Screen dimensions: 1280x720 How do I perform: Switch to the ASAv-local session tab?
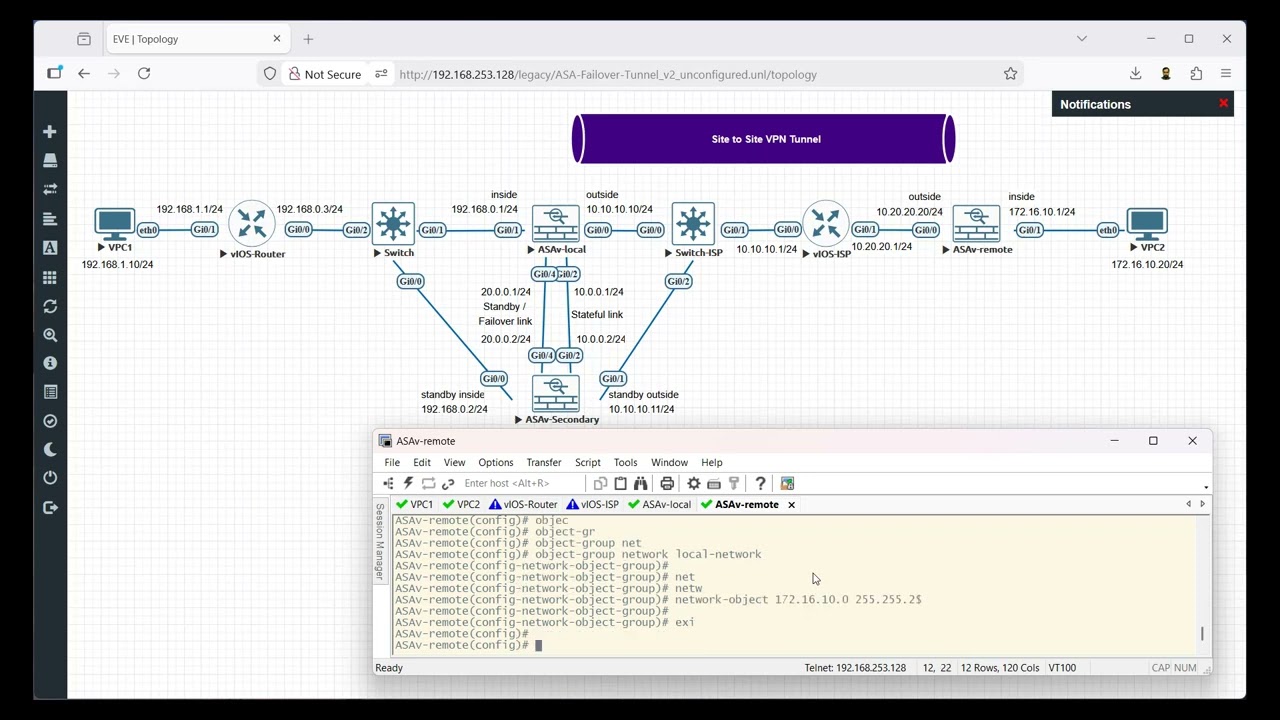pyautogui.click(x=660, y=505)
